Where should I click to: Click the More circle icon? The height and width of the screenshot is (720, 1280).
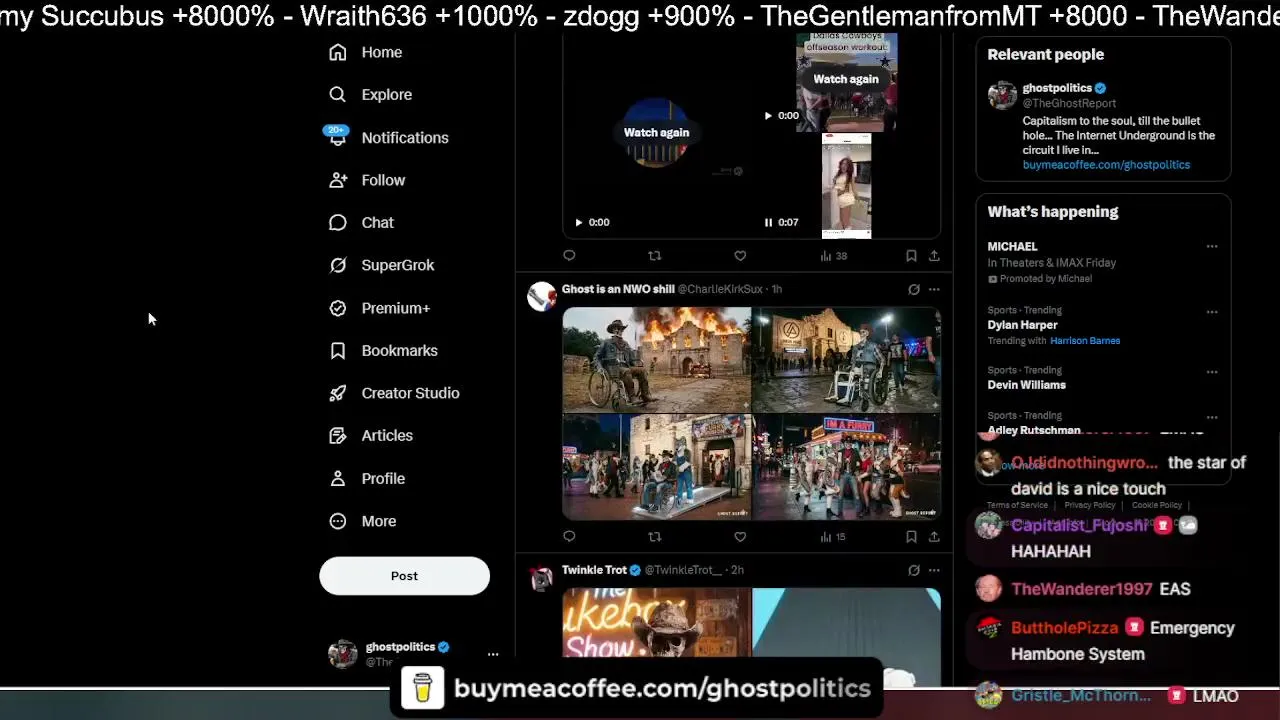pos(338,521)
